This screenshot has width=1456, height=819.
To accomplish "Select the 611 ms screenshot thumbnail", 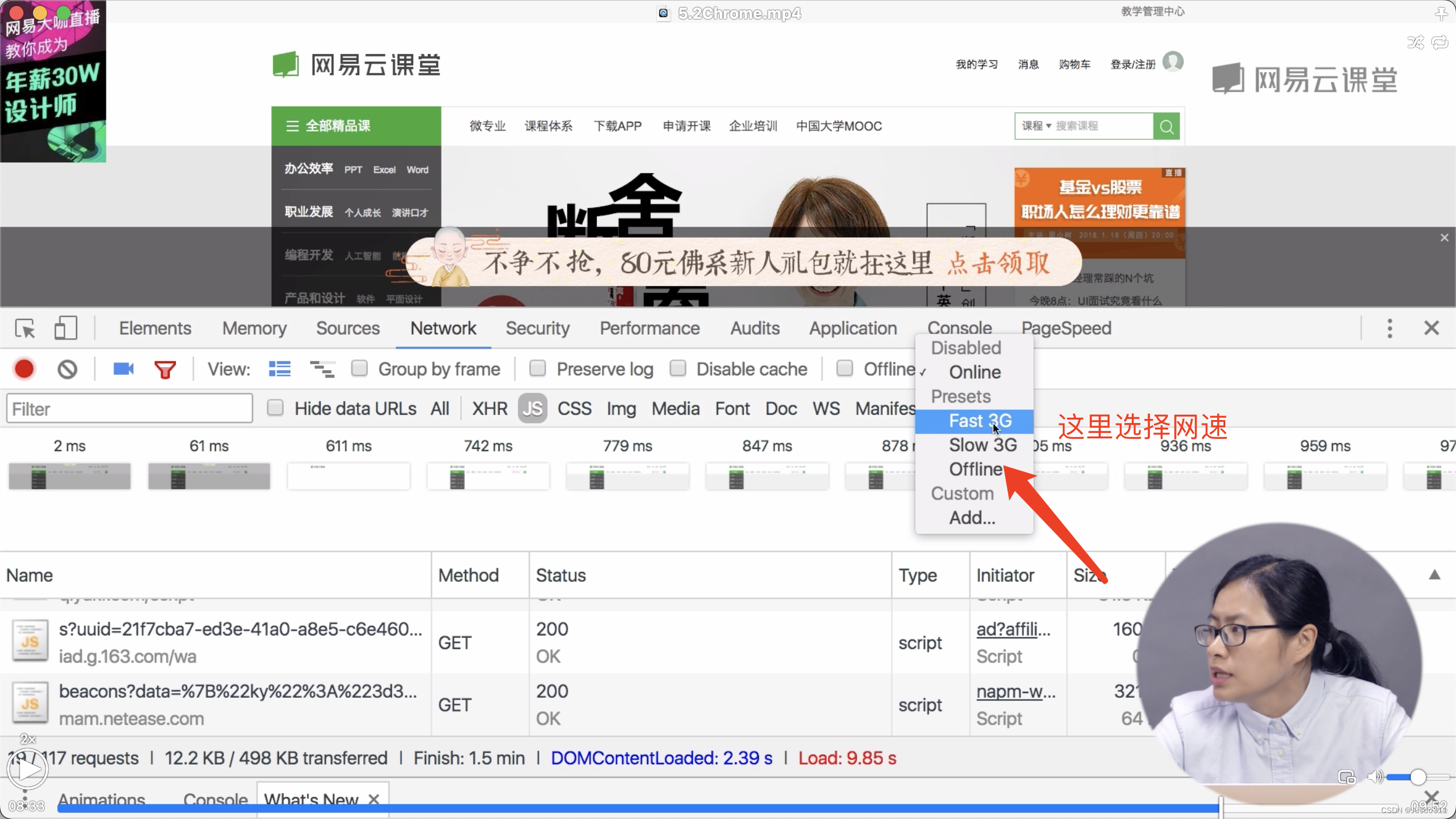I will click(x=348, y=475).
